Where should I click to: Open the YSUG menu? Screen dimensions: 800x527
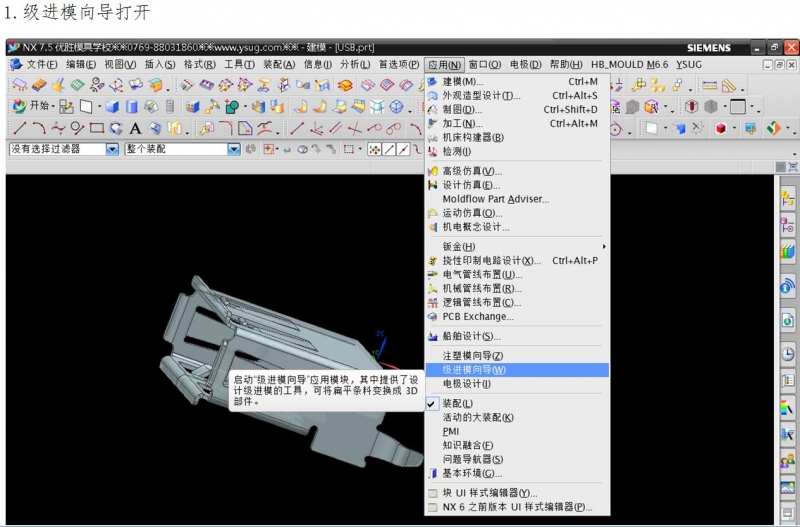pos(689,65)
